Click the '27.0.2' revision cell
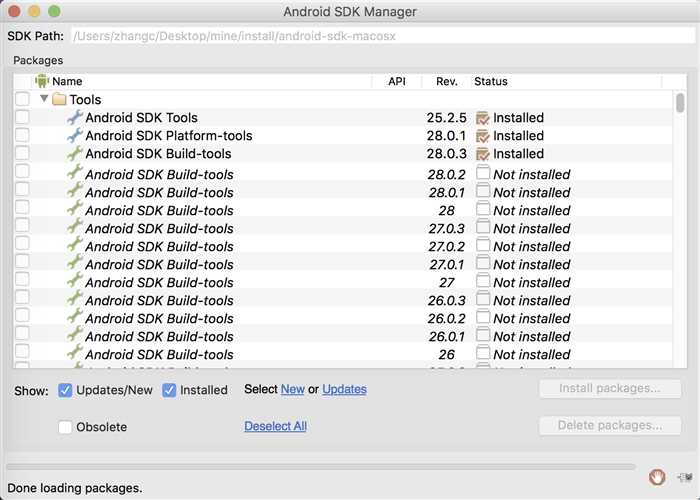This screenshot has height=500, width=700. pos(446,246)
